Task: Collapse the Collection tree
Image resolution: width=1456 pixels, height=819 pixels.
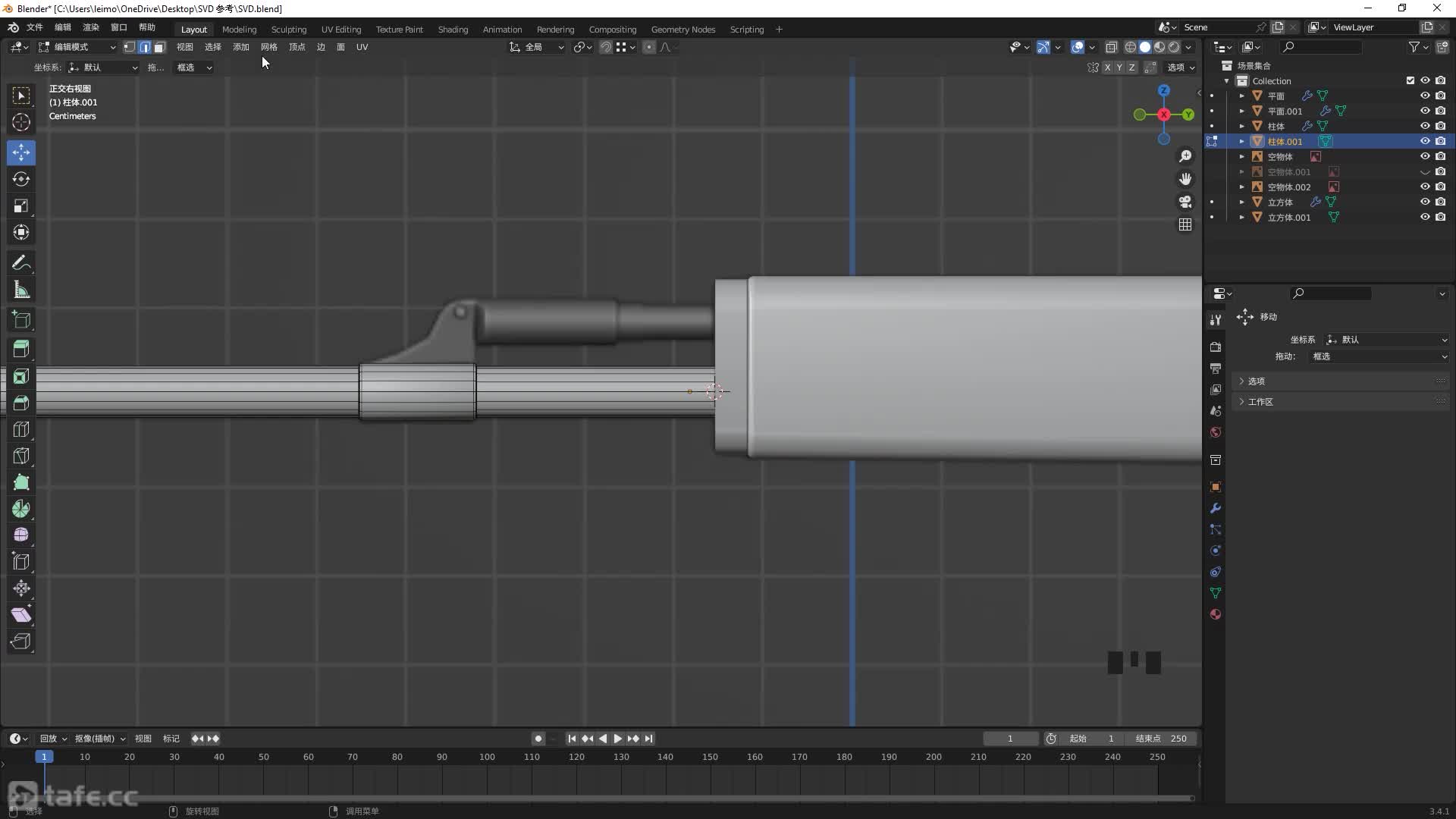Action: pos(1227,80)
